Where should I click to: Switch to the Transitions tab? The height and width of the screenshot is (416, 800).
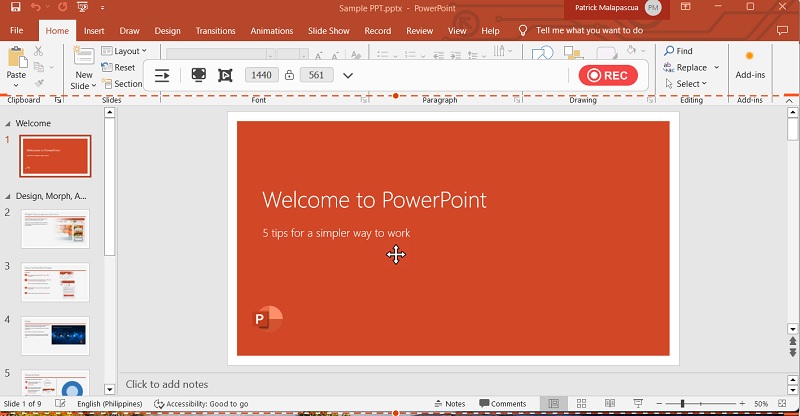pyautogui.click(x=215, y=31)
